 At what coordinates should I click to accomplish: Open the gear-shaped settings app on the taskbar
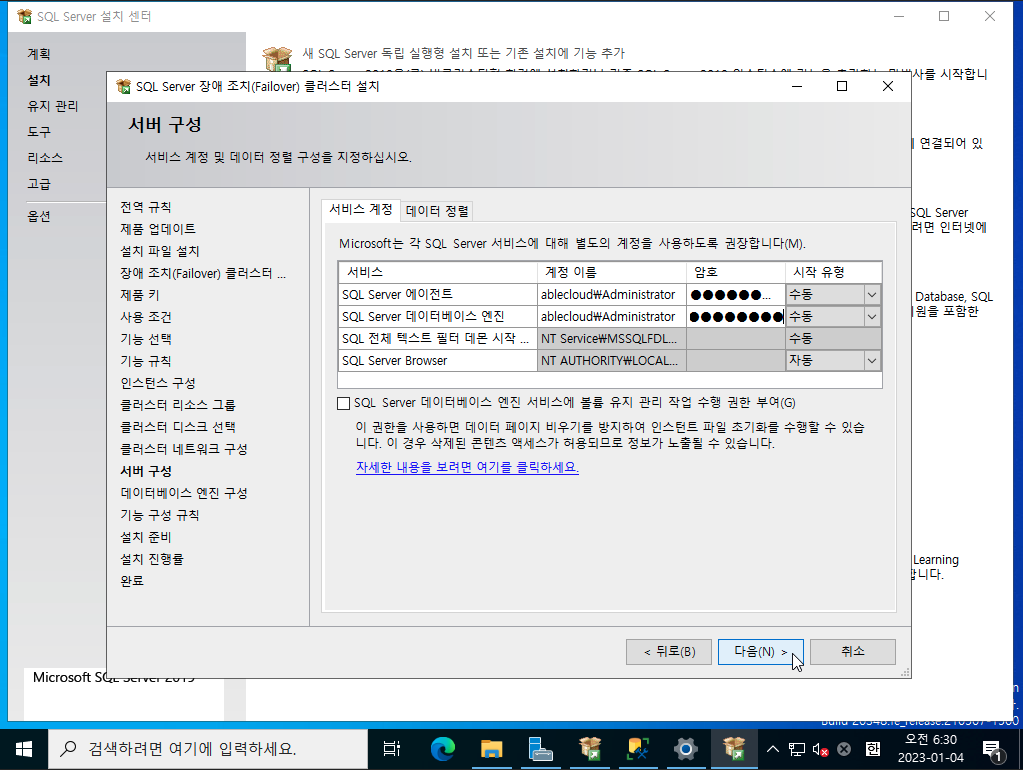[x=686, y=749]
